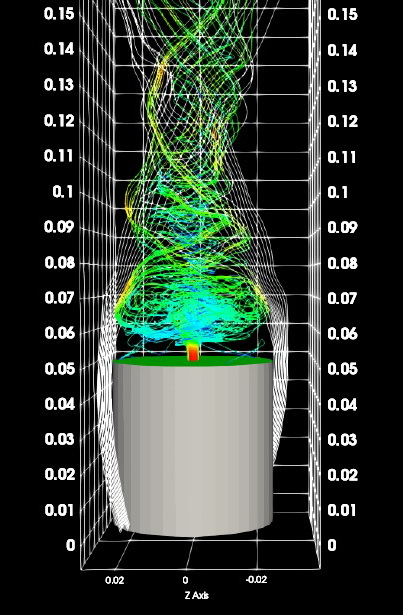Click the 0.03 label on right scale
Image resolution: width=403 pixels, height=615 pixels.
click(343, 440)
